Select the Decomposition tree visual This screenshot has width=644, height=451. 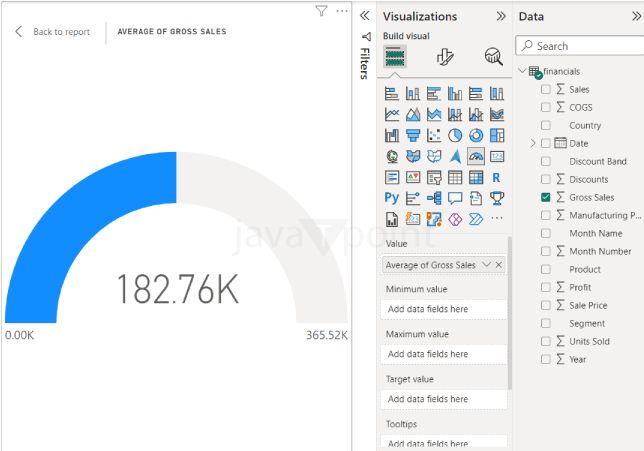(x=434, y=198)
